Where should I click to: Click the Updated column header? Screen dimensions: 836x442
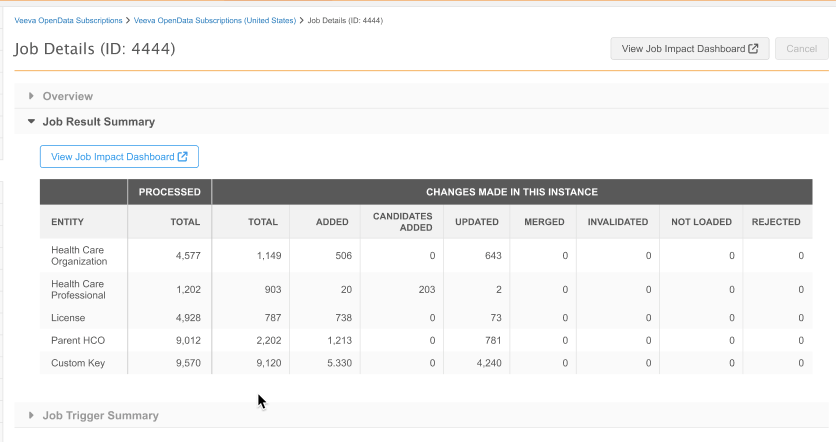point(476,222)
